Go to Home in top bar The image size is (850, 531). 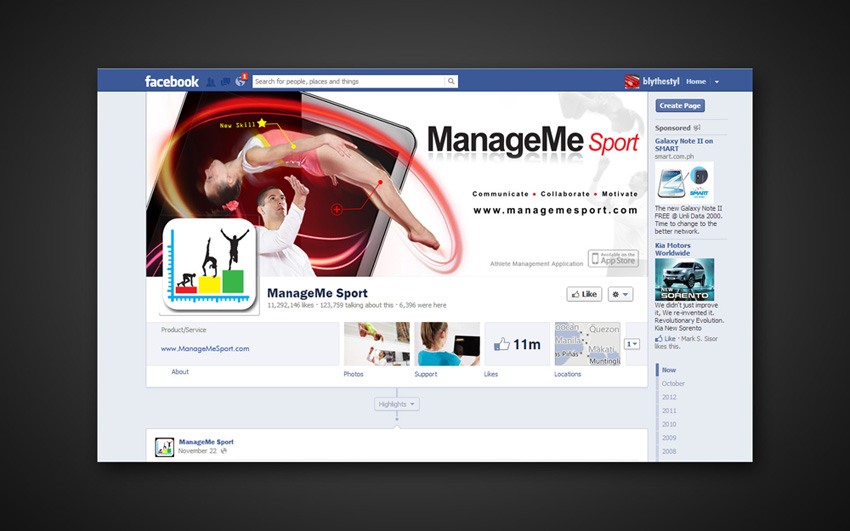[695, 82]
